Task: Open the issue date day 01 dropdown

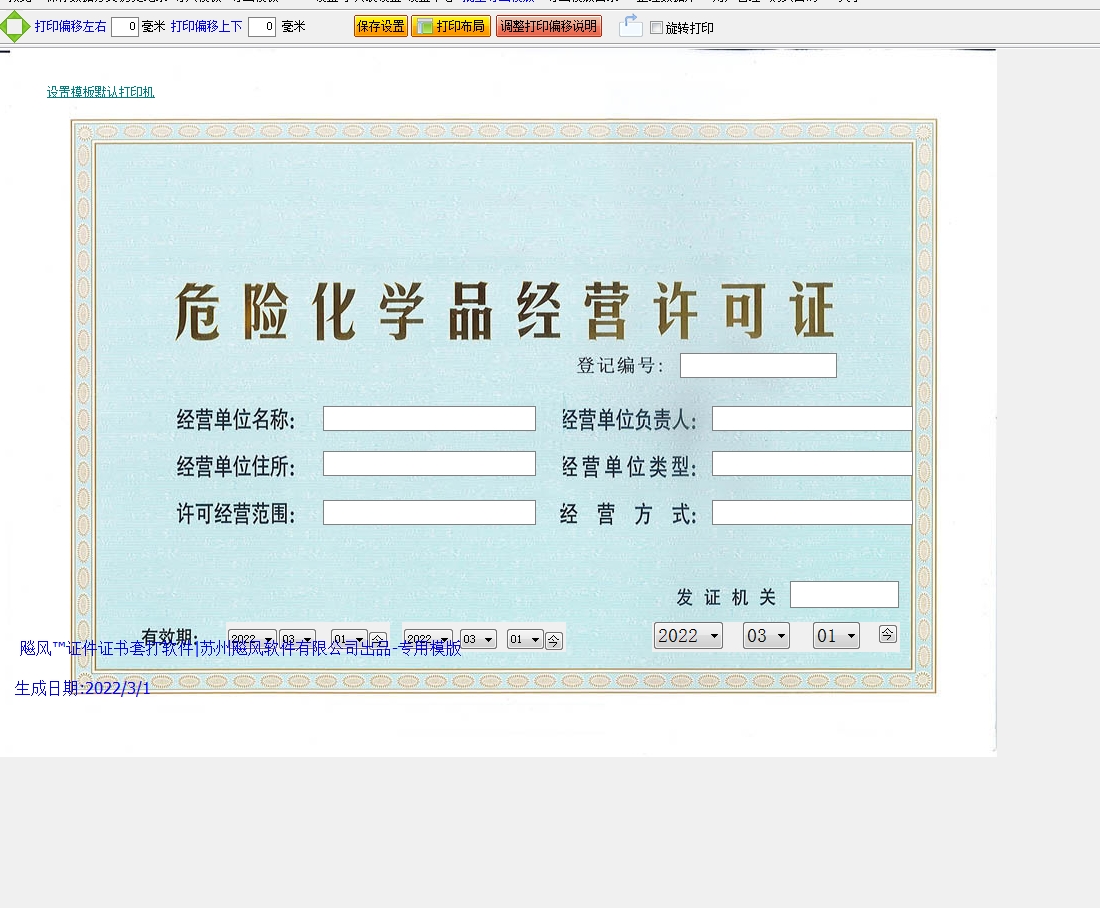Action: (x=836, y=636)
